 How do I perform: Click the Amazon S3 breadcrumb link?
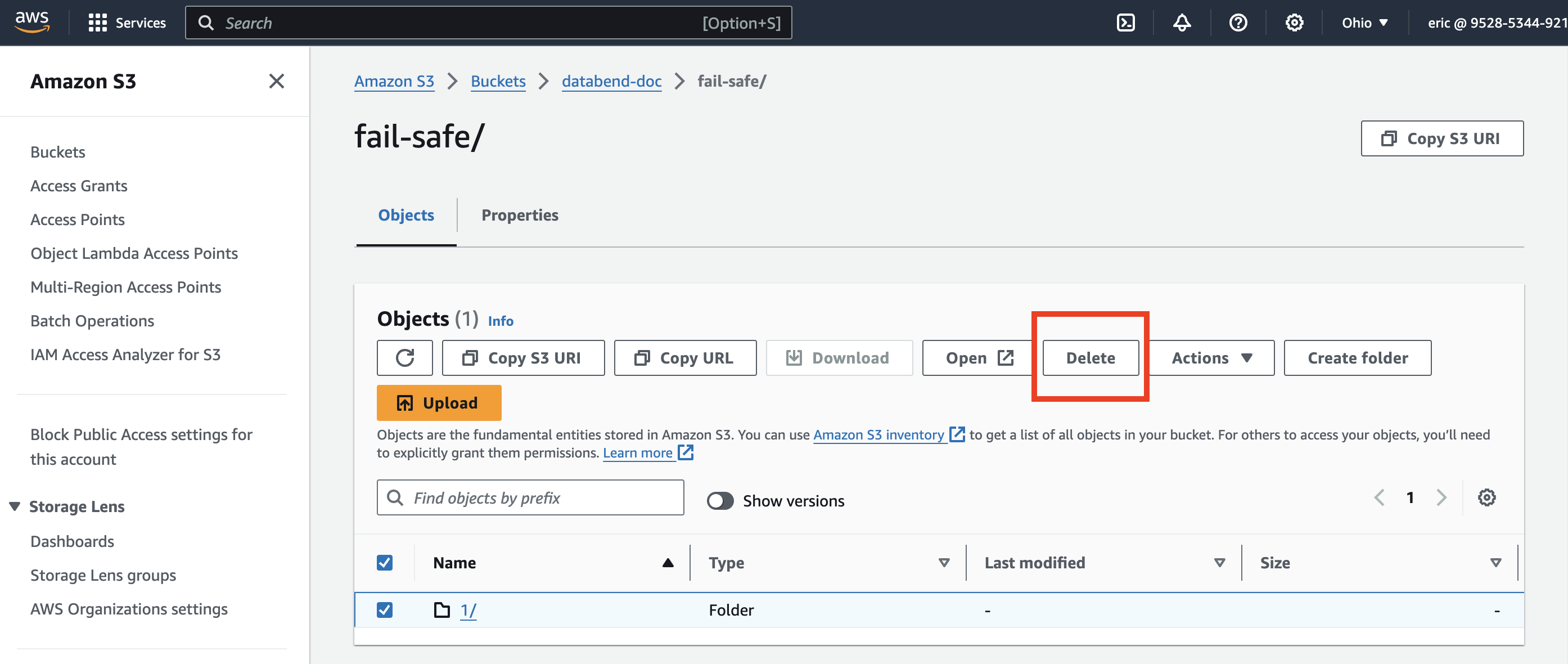click(x=394, y=81)
